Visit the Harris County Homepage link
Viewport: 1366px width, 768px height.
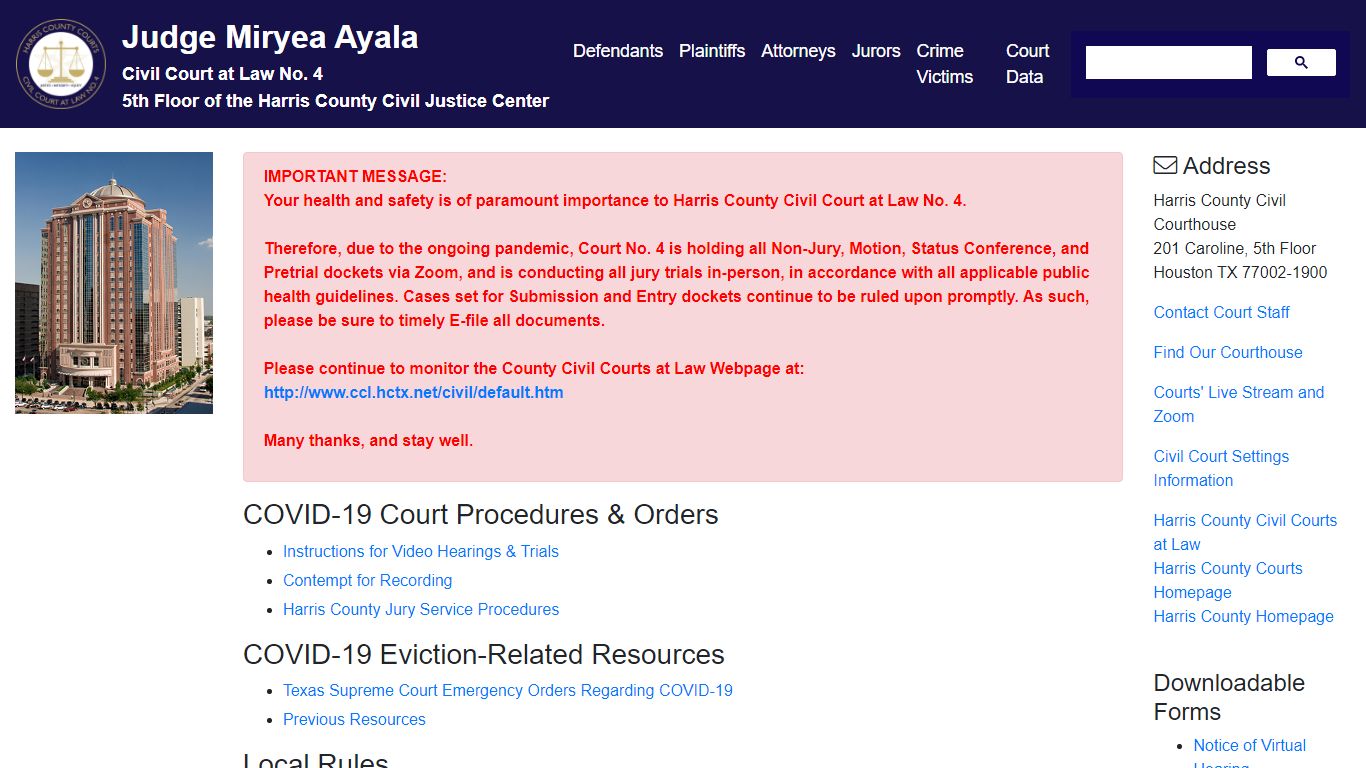click(x=1243, y=616)
